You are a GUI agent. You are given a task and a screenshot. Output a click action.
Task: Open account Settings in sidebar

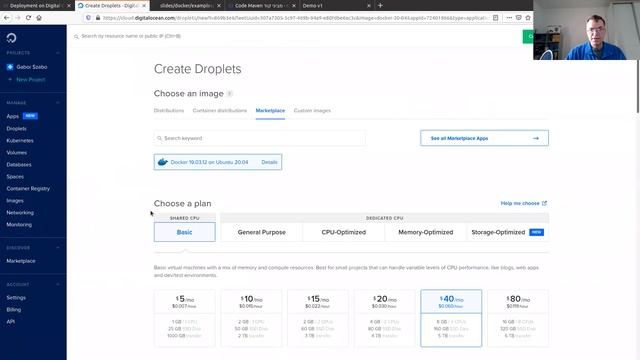pos(16,298)
